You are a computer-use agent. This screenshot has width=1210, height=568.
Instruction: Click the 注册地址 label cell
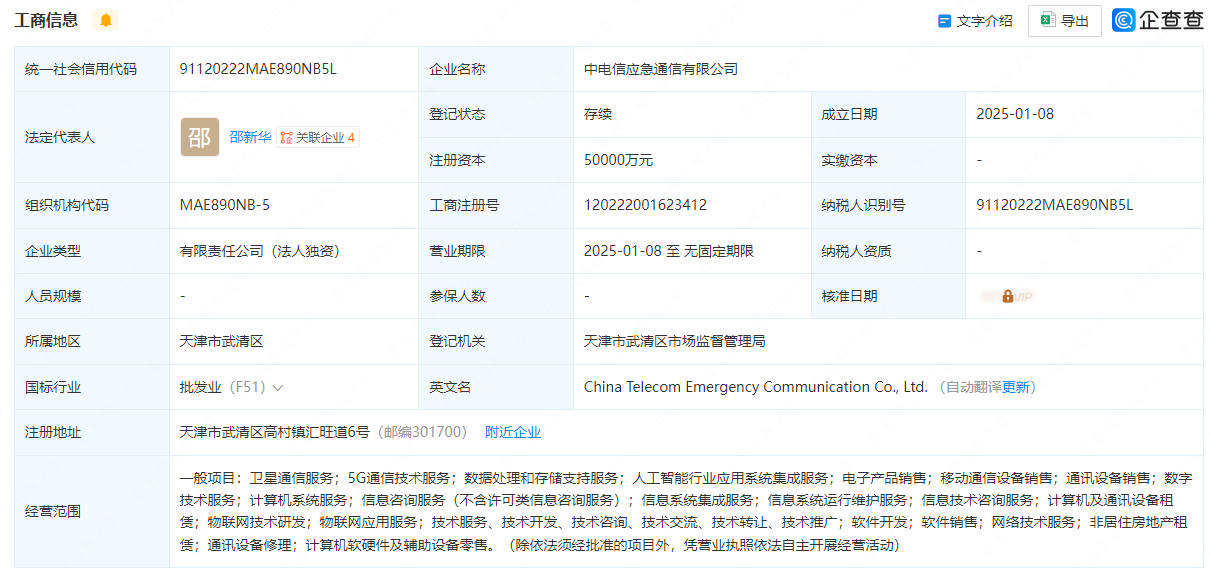tap(92, 432)
